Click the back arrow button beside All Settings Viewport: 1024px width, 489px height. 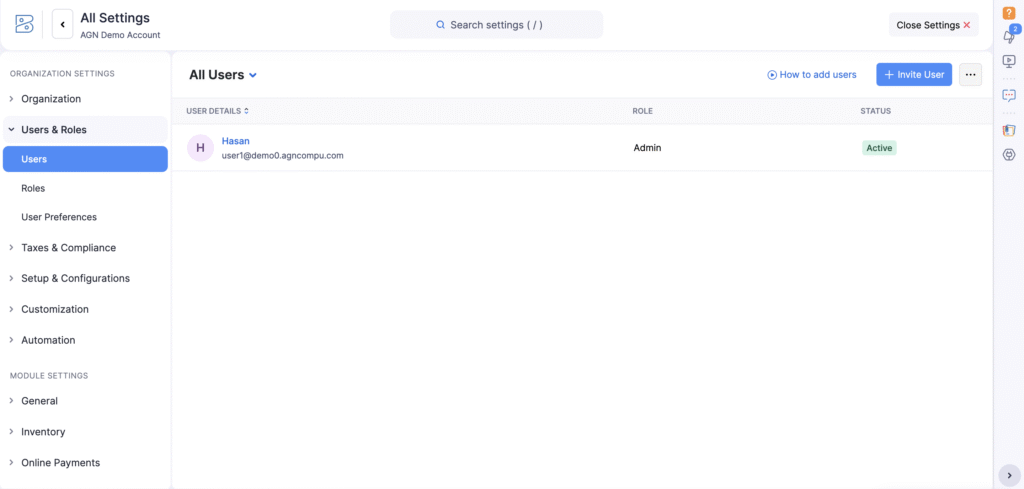coord(63,24)
